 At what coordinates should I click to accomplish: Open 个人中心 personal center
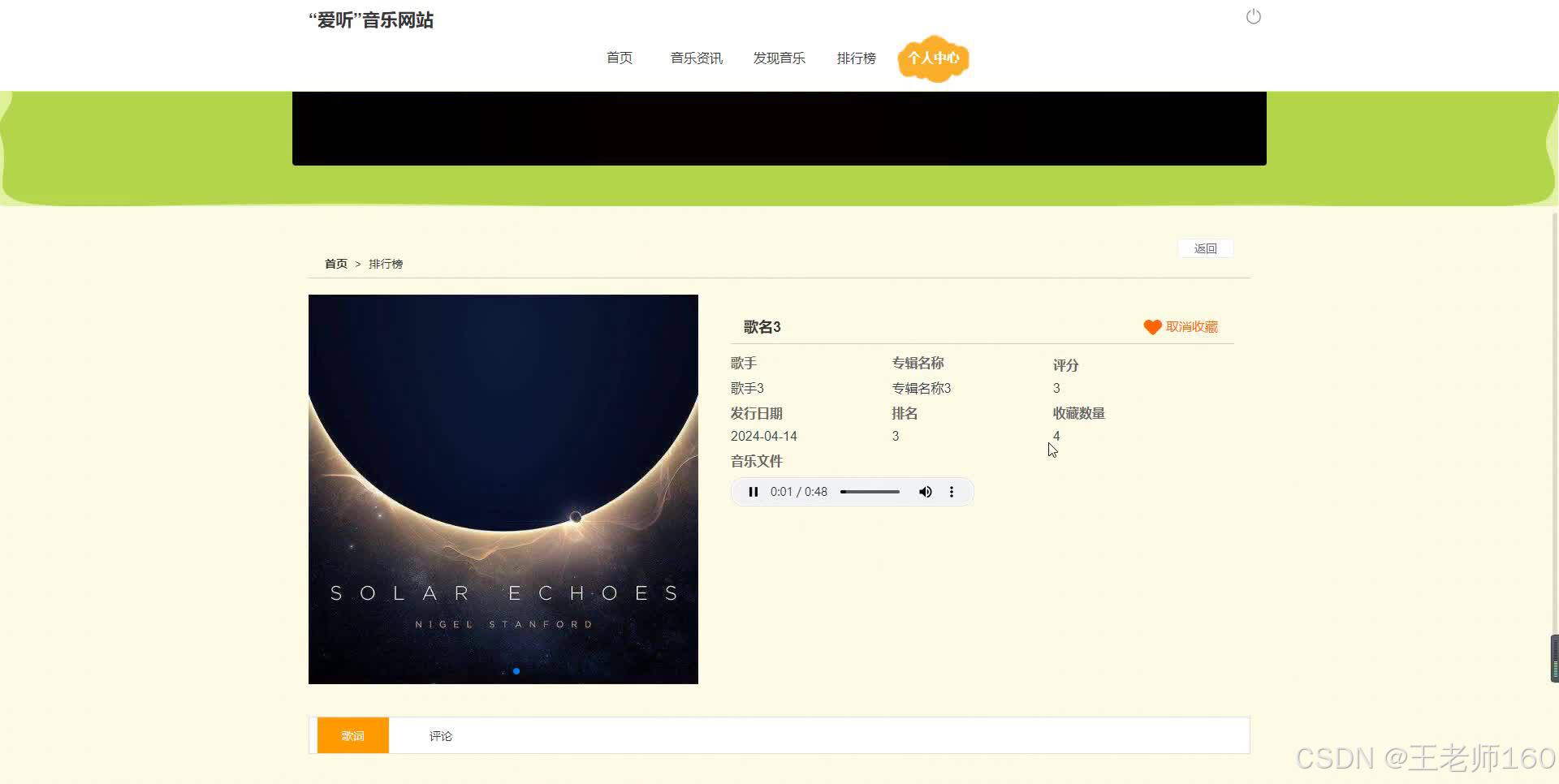(933, 58)
